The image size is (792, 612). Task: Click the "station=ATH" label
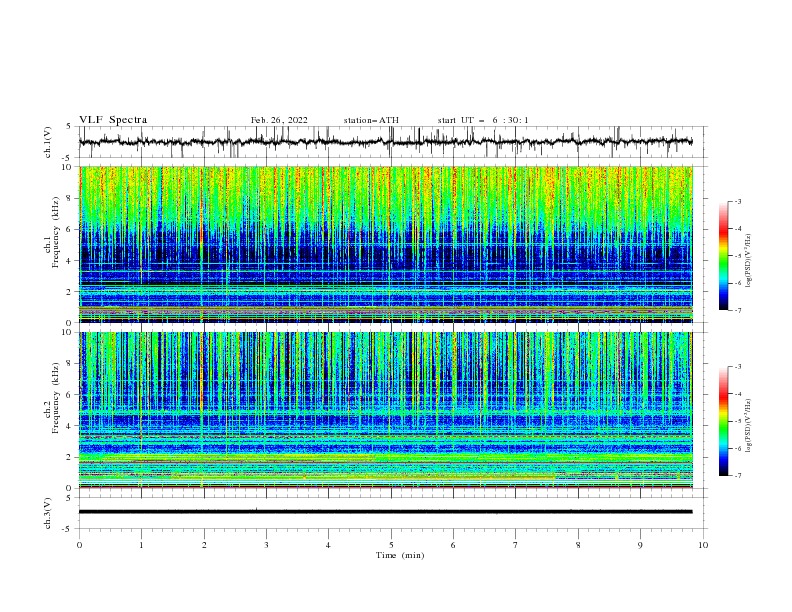coord(371,120)
